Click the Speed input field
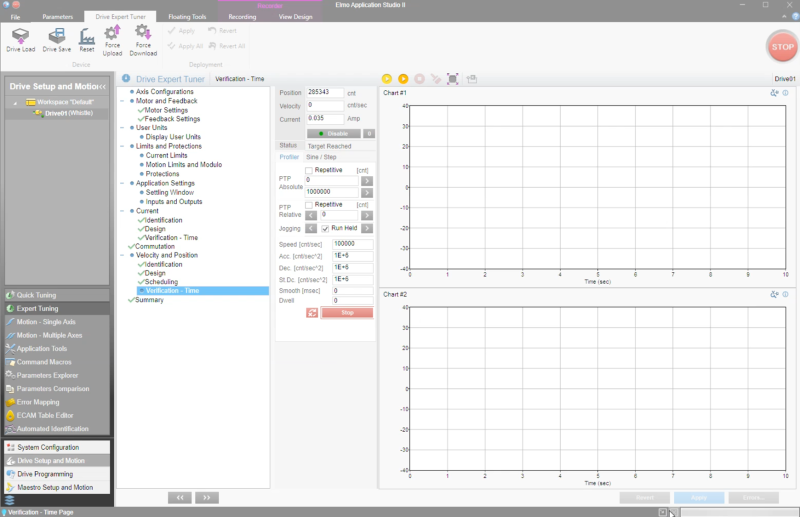Image resolution: width=800 pixels, height=517 pixels. 353,244
